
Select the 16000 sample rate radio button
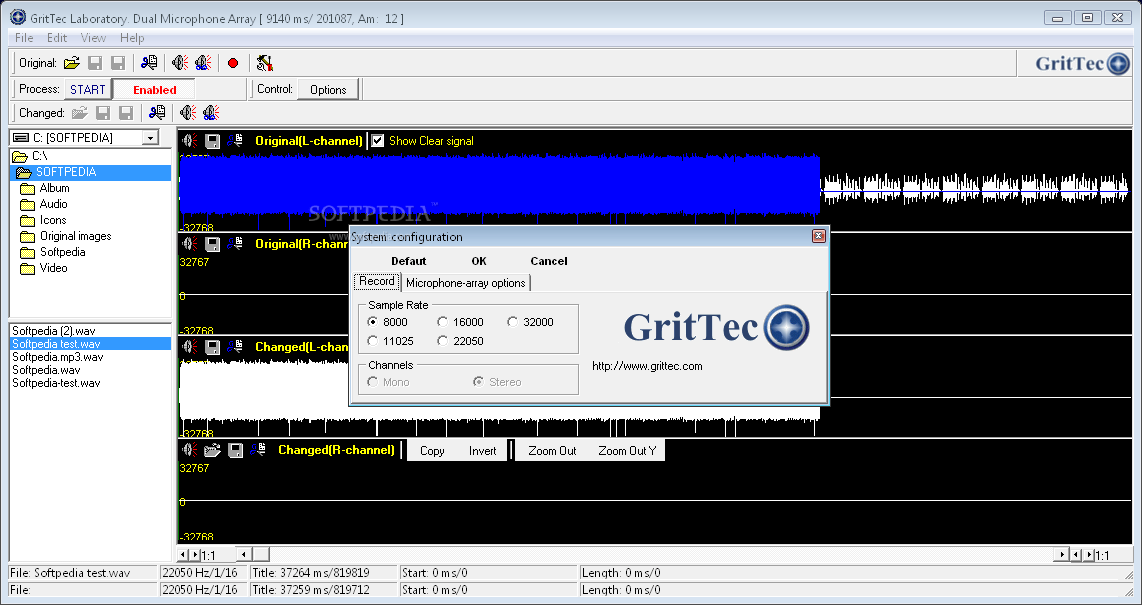(442, 321)
